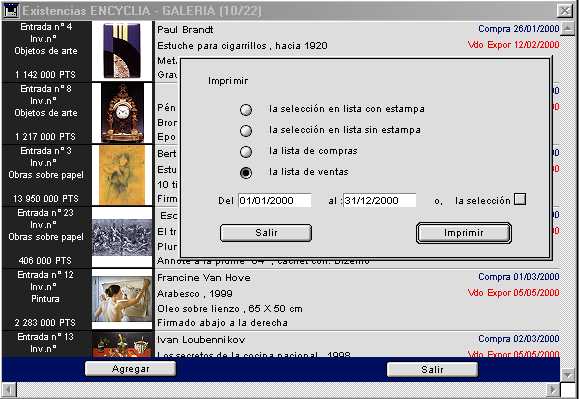Click price '13 950 000 PTS'

click(45, 199)
